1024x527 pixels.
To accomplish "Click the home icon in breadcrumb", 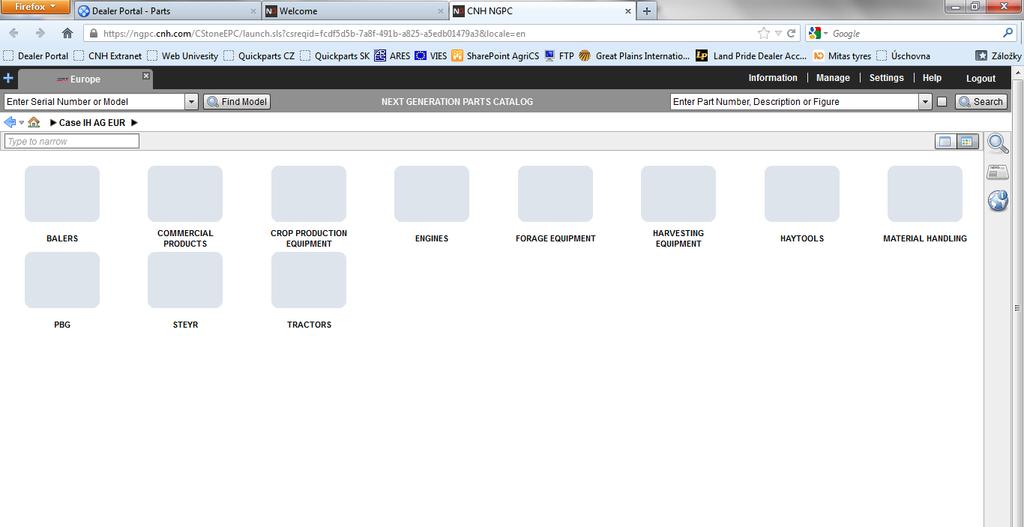I will pos(33,122).
